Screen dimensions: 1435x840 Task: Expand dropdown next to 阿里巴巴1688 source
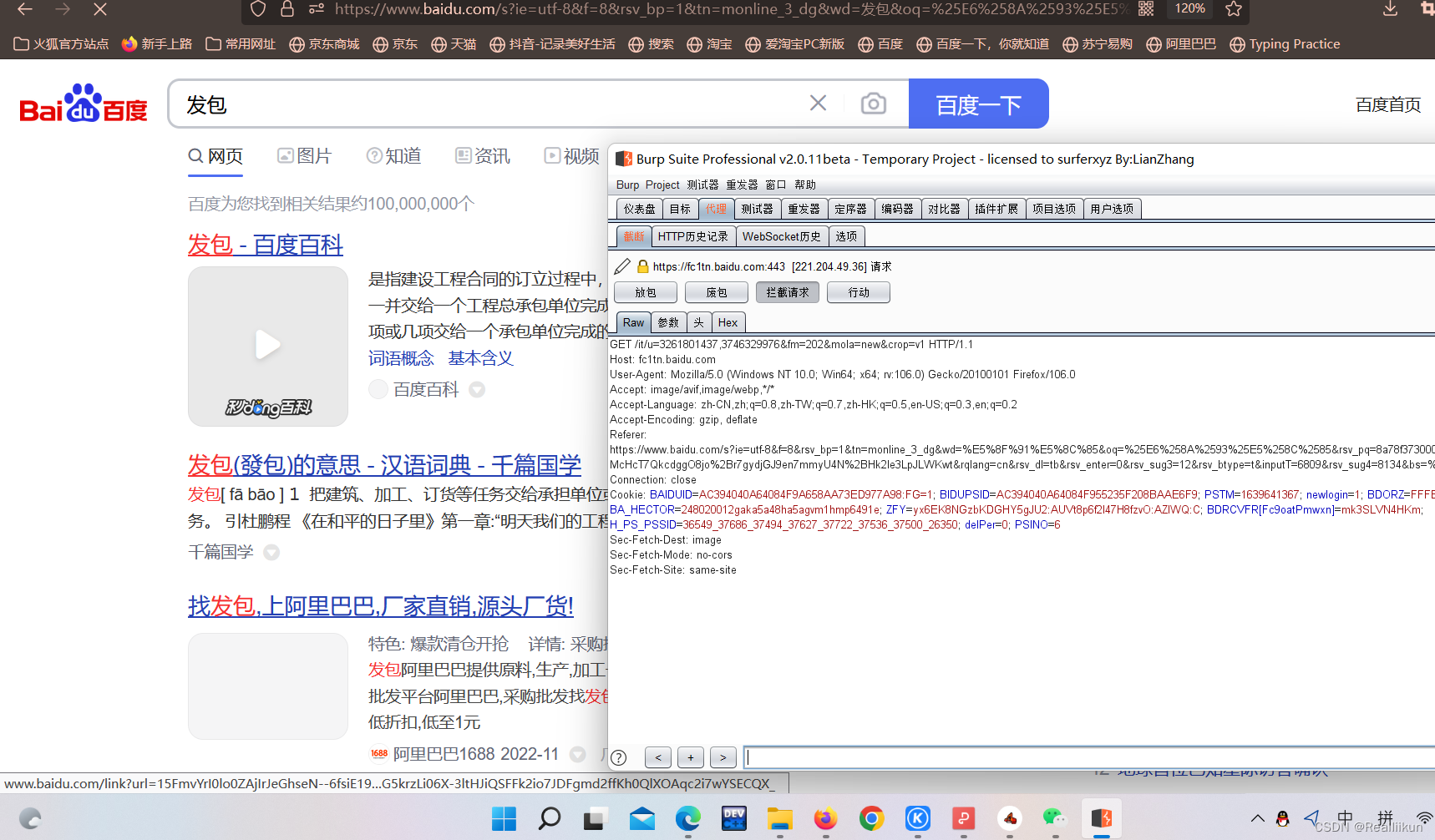(577, 754)
